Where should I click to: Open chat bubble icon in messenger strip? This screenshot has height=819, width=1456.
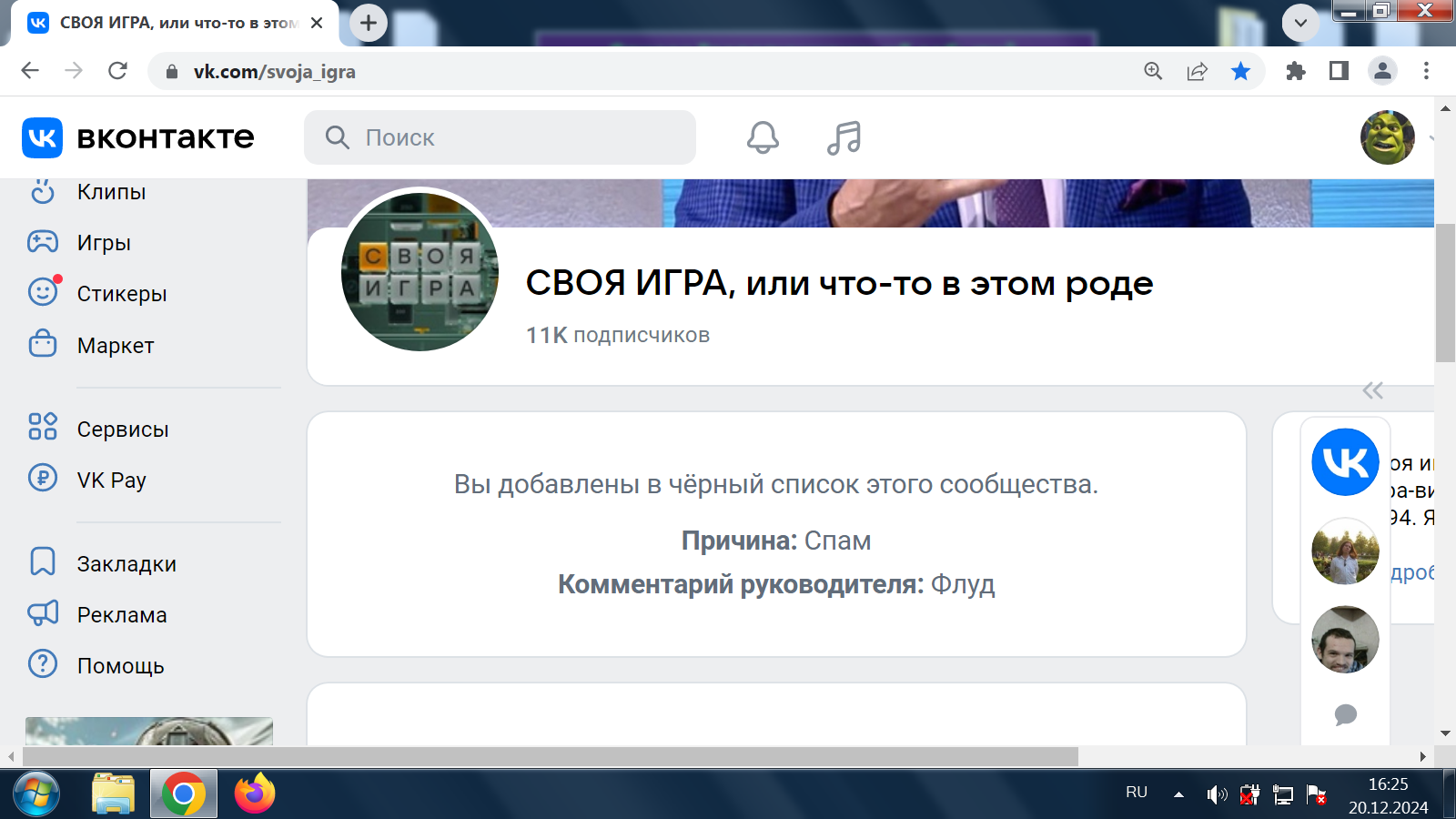[1345, 714]
